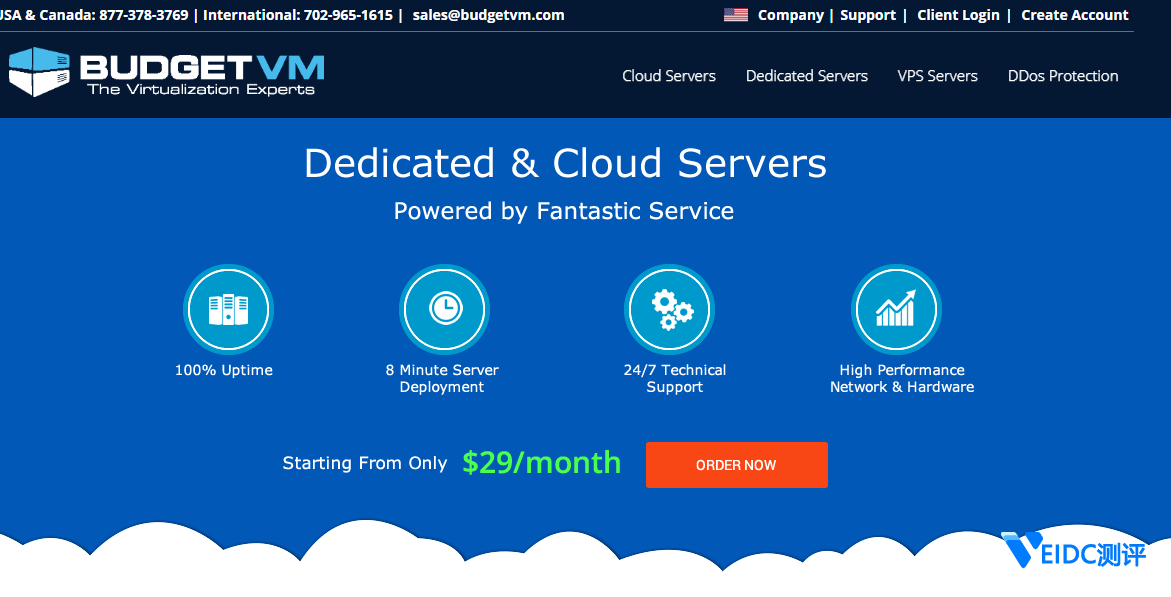Click the 8 Minute Deployment clock icon
Image resolution: width=1171 pixels, height=597 pixels.
(444, 309)
